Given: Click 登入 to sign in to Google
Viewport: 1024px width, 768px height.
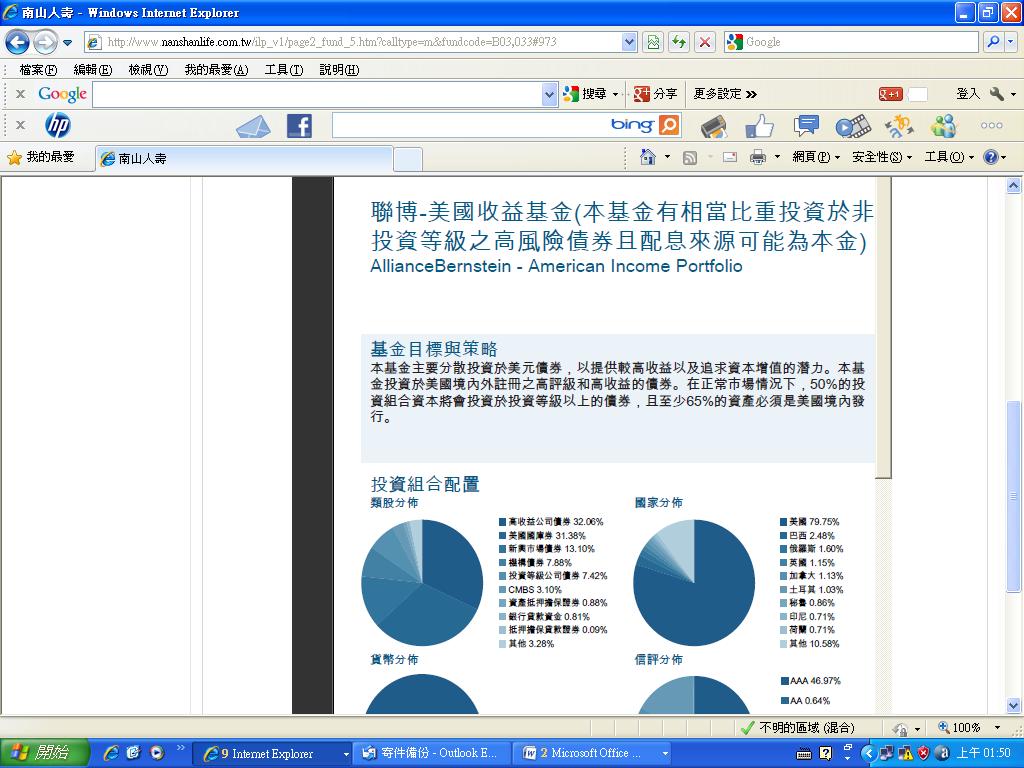Looking at the screenshot, I should 968,94.
